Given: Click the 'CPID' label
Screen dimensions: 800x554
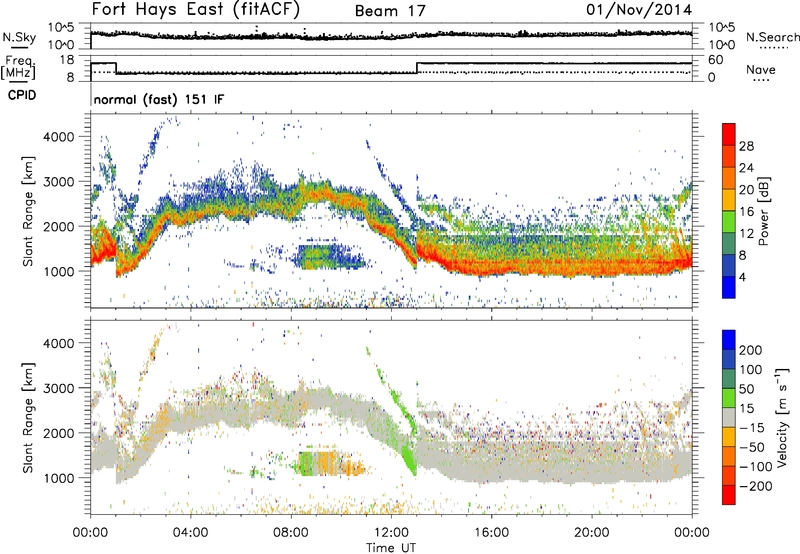Looking at the screenshot, I should [x=22, y=95].
